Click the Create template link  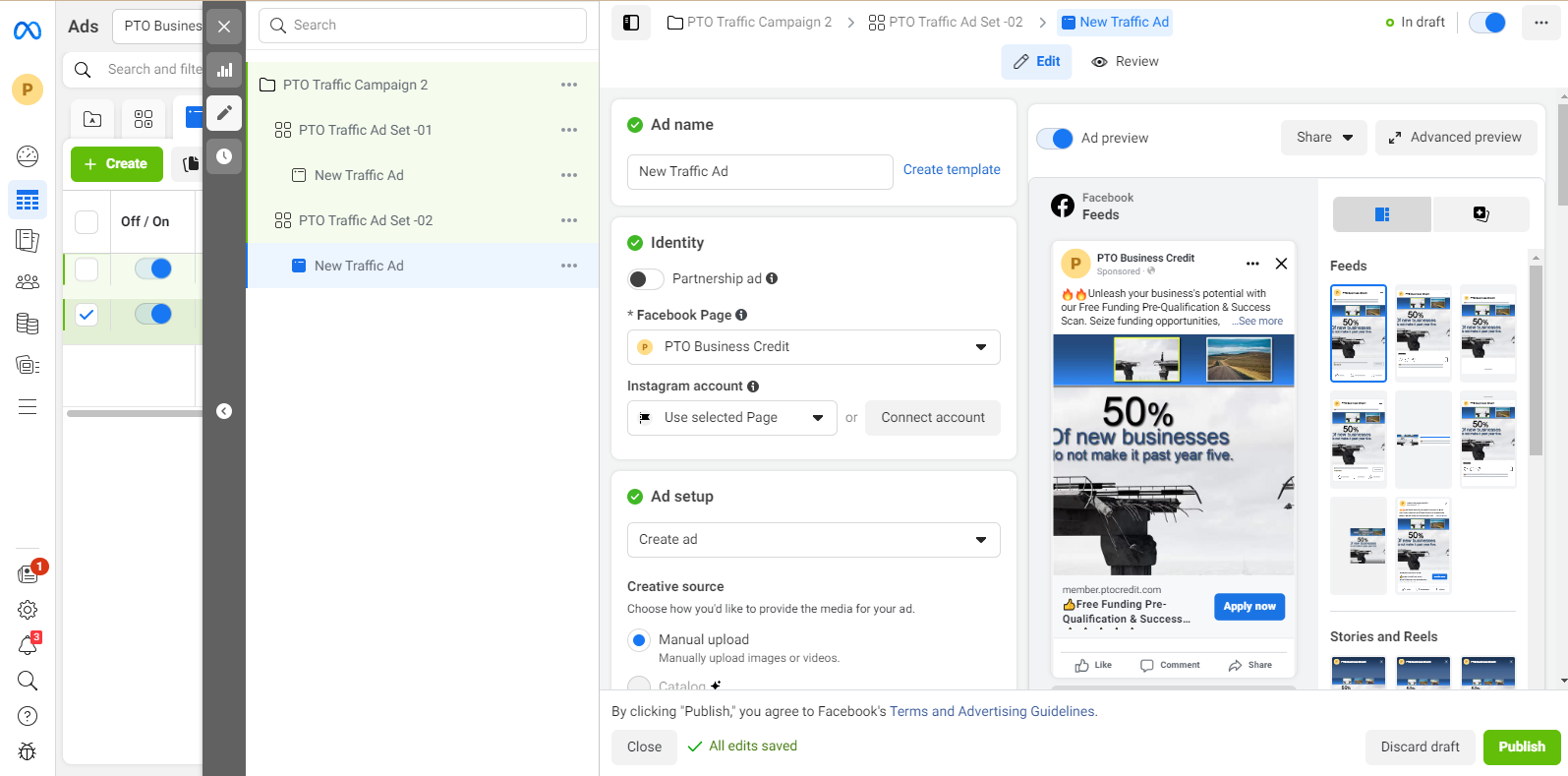tap(952, 170)
